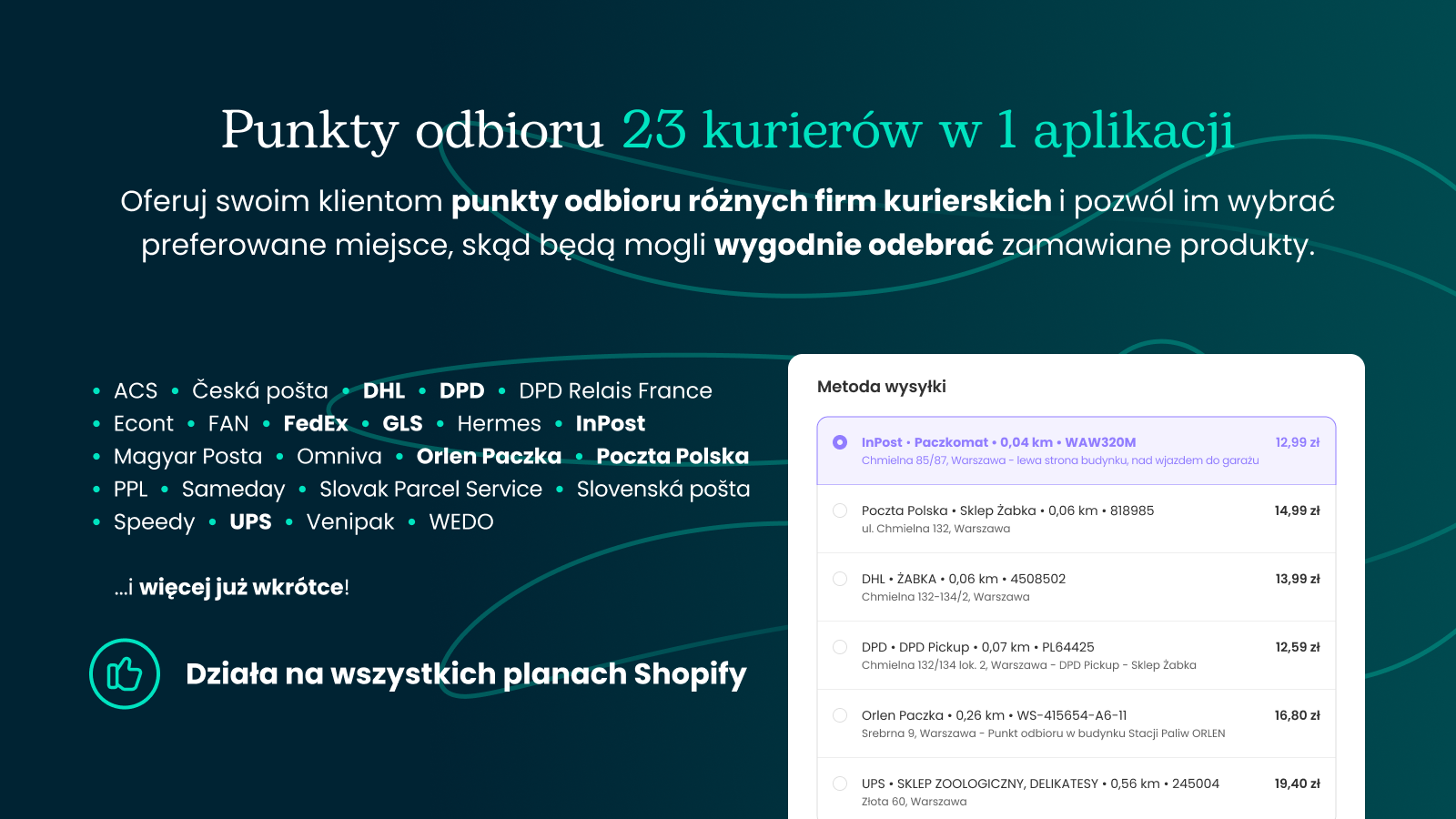Click the 'Česká pošta' courier name
1456x819 pixels.
[260, 390]
